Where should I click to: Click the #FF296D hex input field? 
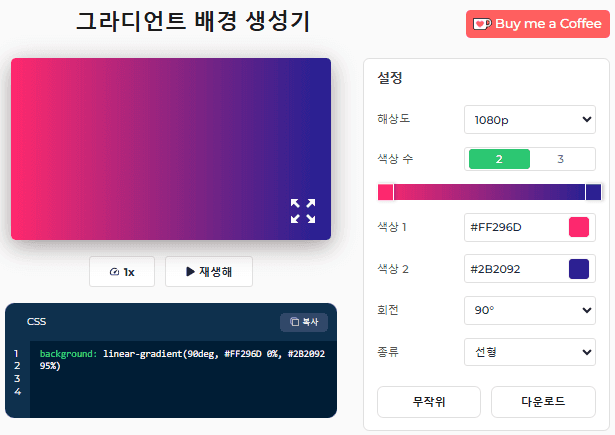tap(514, 227)
